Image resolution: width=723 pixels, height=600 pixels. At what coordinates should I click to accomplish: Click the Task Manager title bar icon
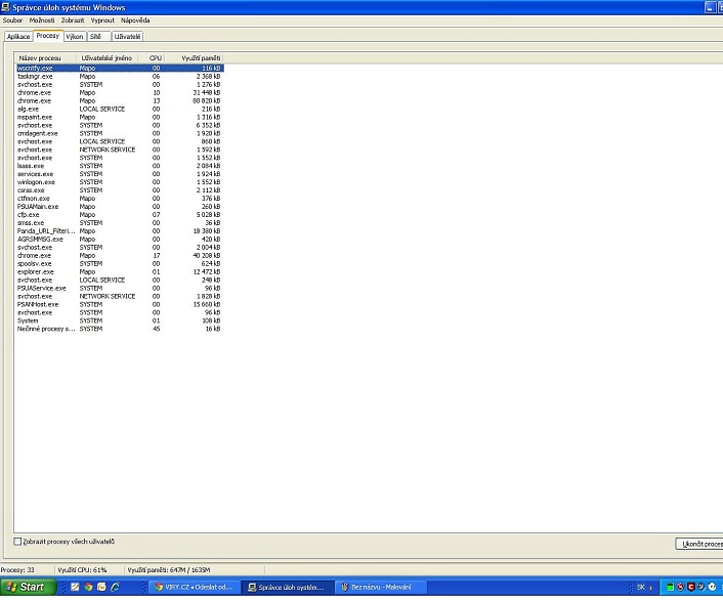pyautogui.click(x=6, y=6)
